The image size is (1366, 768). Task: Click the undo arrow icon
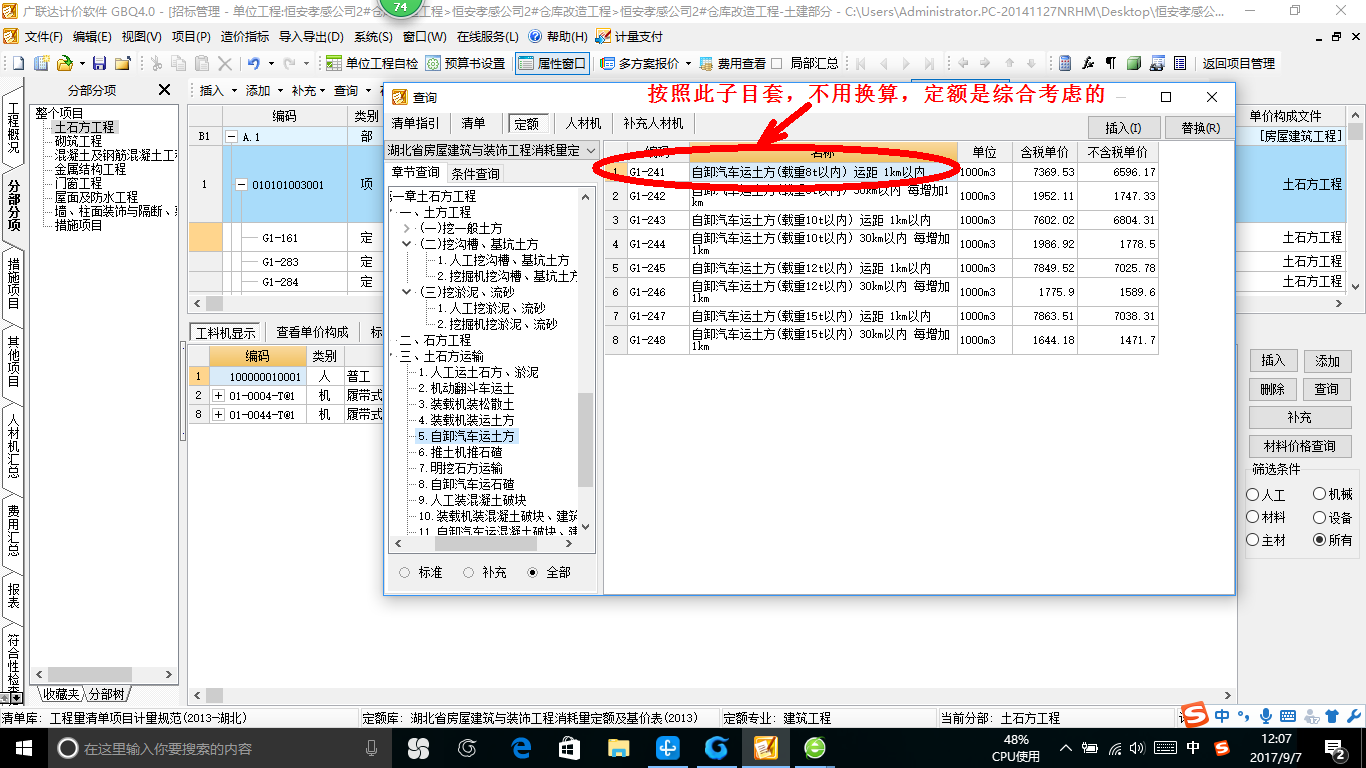point(254,63)
